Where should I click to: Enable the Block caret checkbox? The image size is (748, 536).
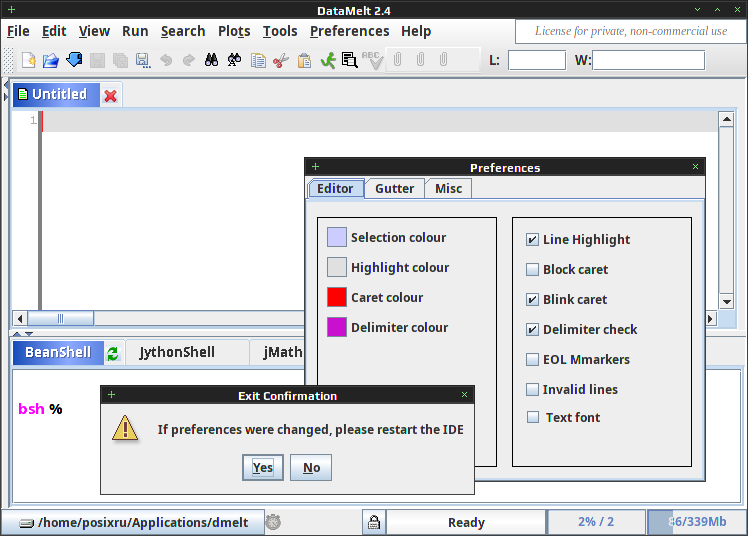pos(532,269)
